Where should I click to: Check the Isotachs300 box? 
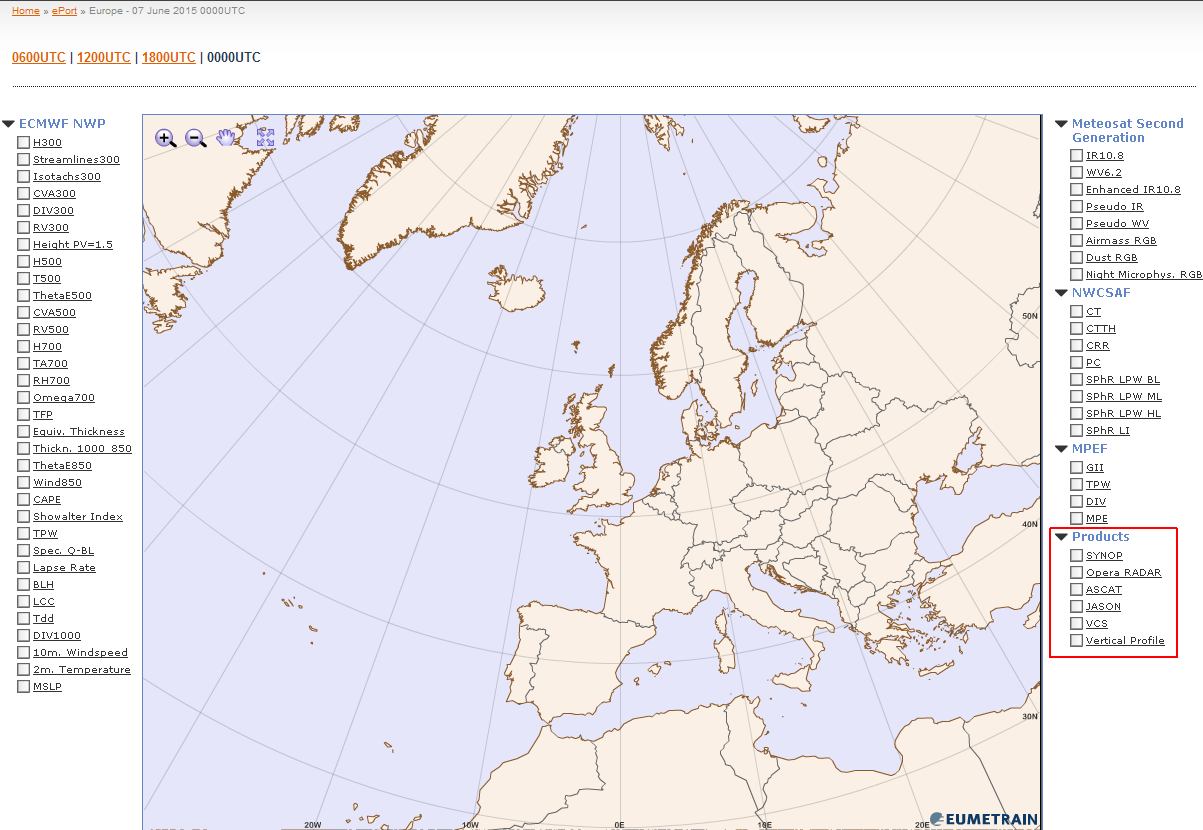click(23, 176)
